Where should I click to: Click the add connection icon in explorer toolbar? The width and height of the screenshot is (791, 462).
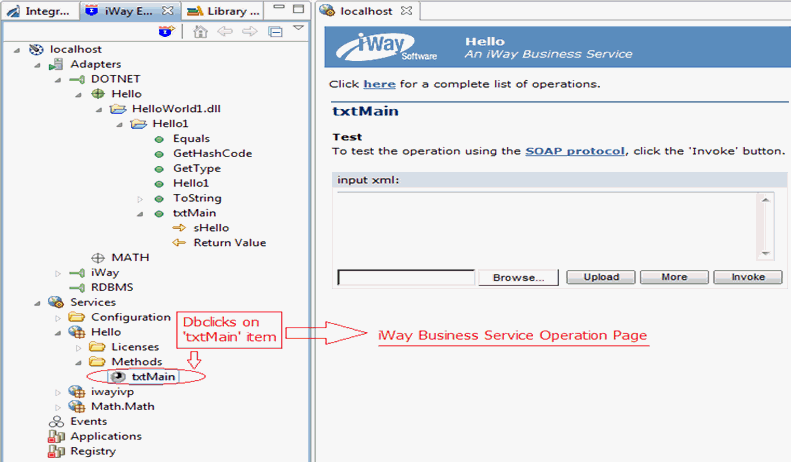coord(166,31)
